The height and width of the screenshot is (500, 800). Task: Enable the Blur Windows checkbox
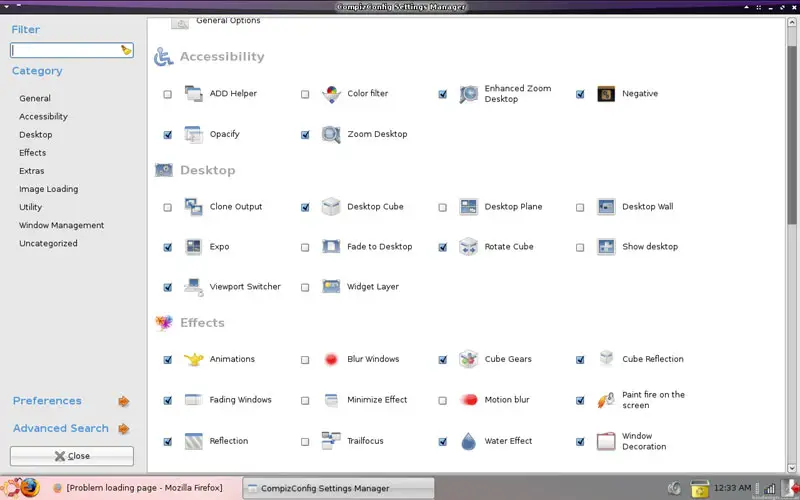[x=305, y=360]
